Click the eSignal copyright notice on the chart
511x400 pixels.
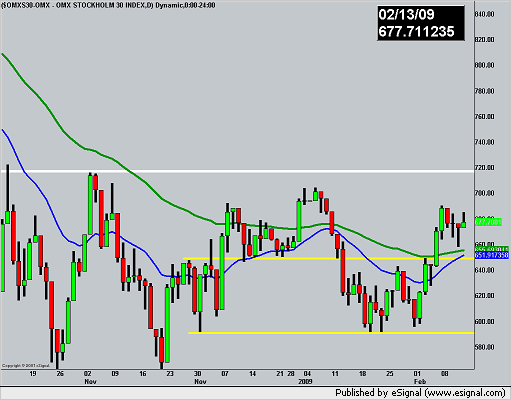tap(26, 366)
